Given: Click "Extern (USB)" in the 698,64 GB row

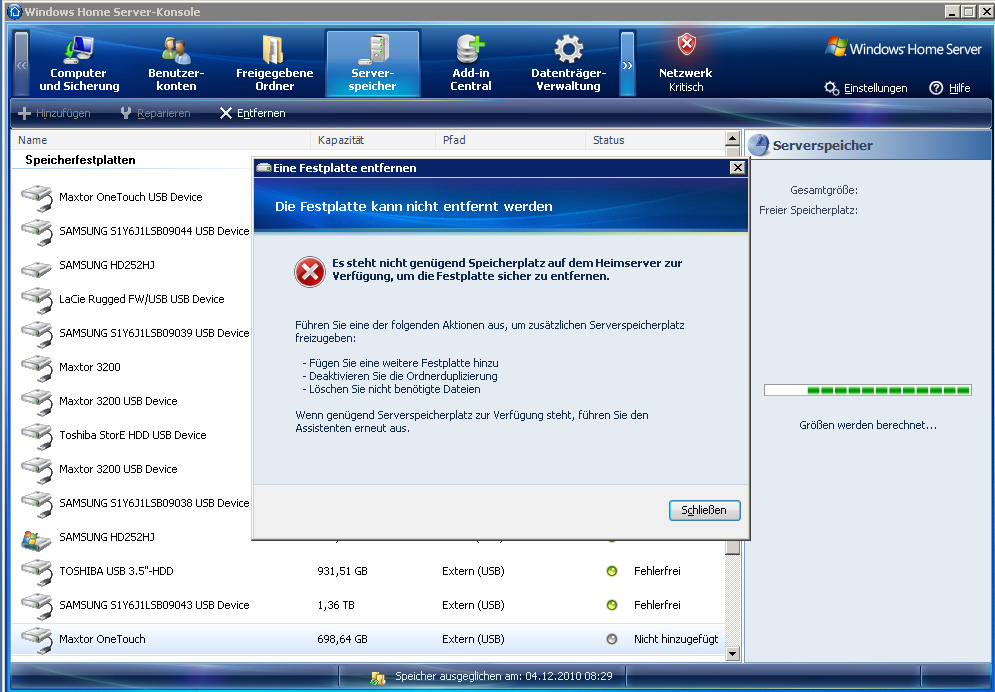Looking at the screenshot, I should (473, 639).
